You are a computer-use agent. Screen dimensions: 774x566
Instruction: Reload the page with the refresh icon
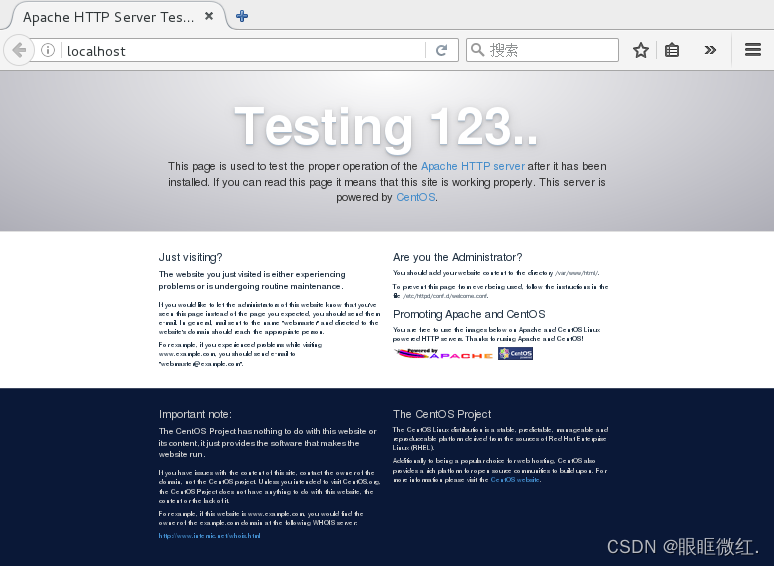(441, 50)
